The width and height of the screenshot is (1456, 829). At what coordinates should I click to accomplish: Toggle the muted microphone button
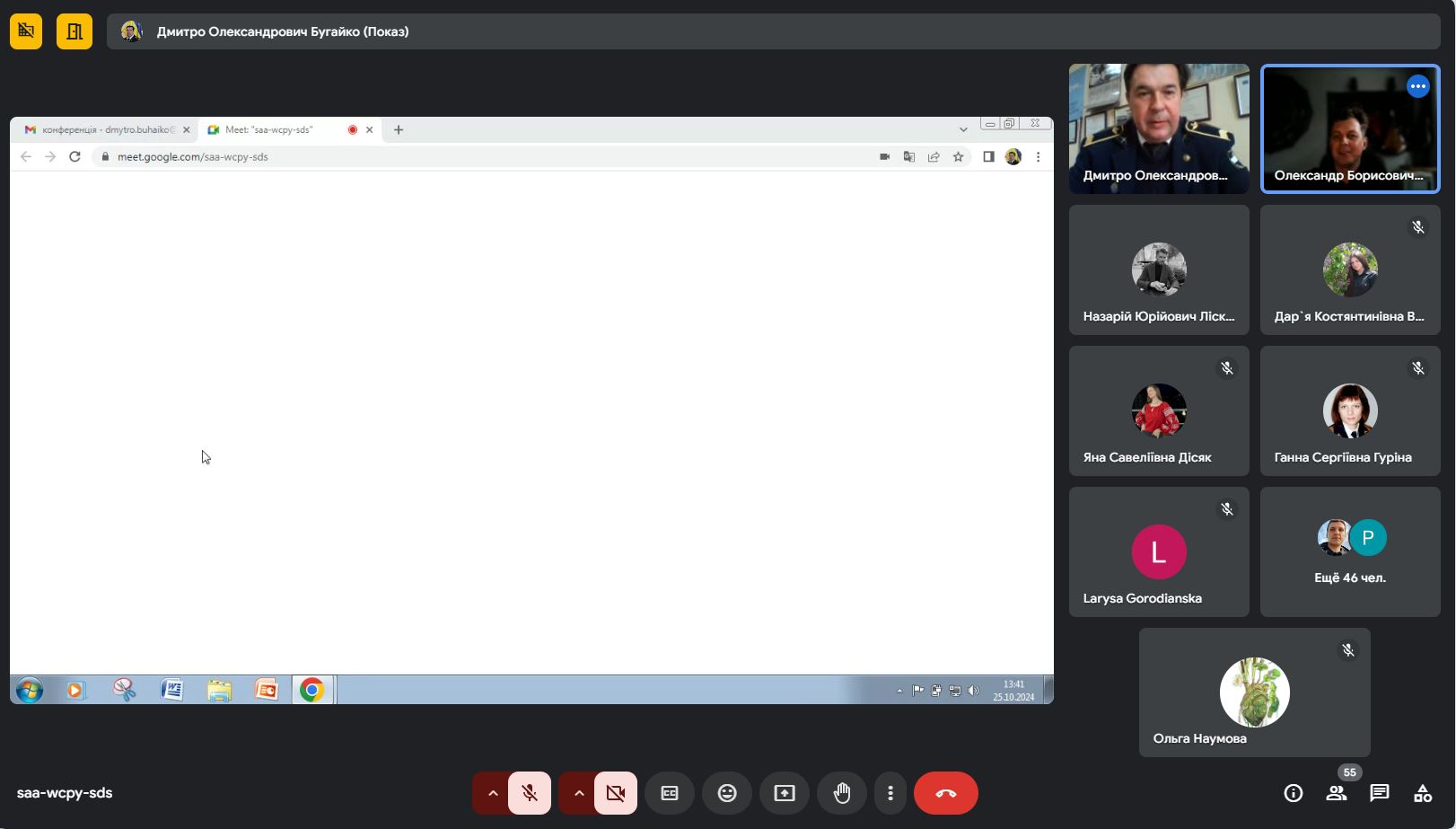click(x=530, y=793)
